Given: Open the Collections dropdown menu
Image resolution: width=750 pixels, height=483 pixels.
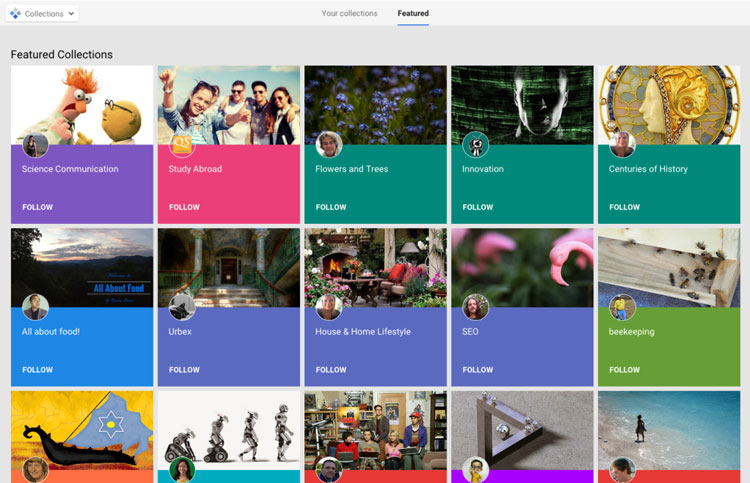Looking at the screenshot, I should 42,14.
